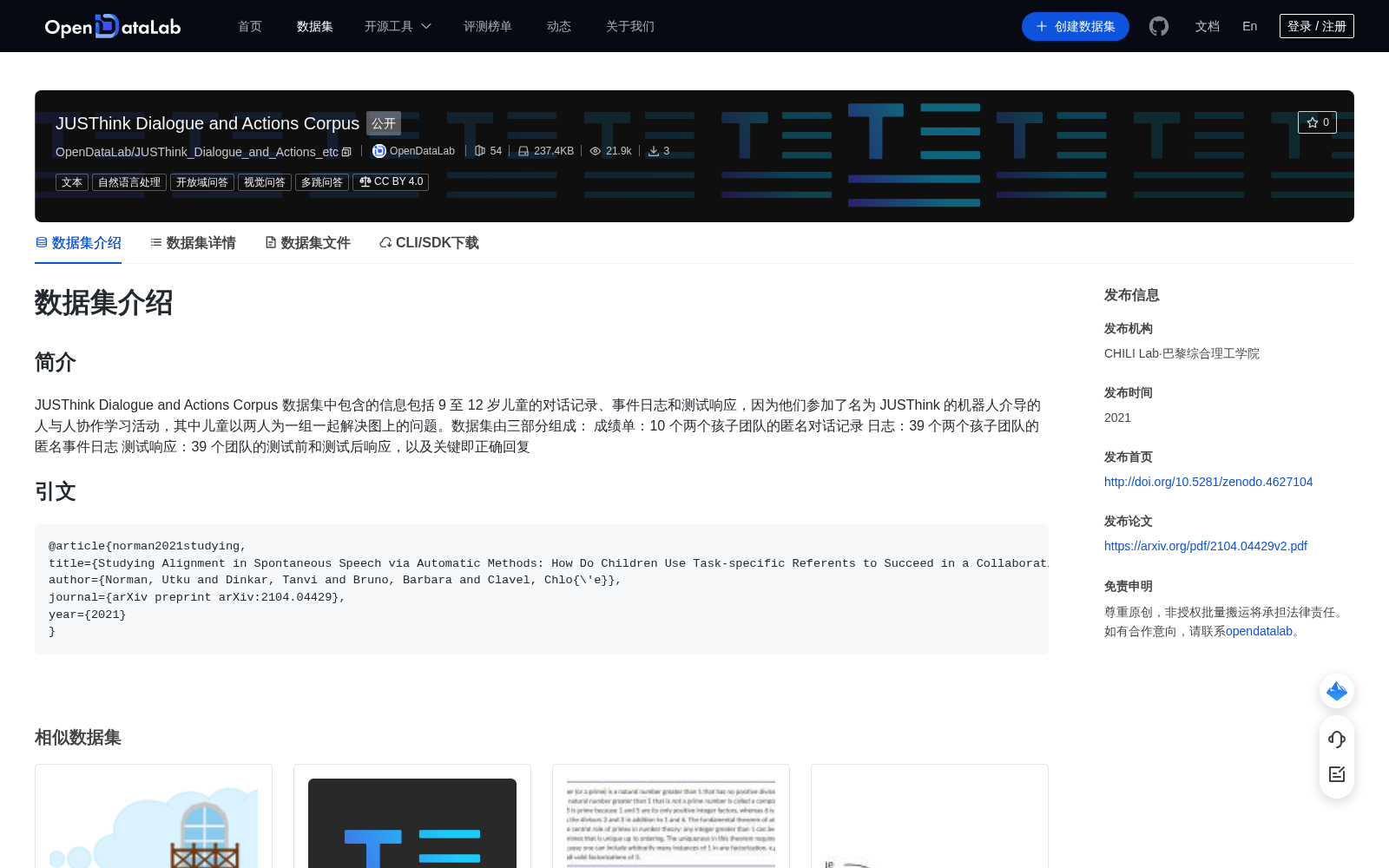Screen dimensions: 1389x868
Task: Click the floating blue bird assistant icon
Action: coord(1337,691)
